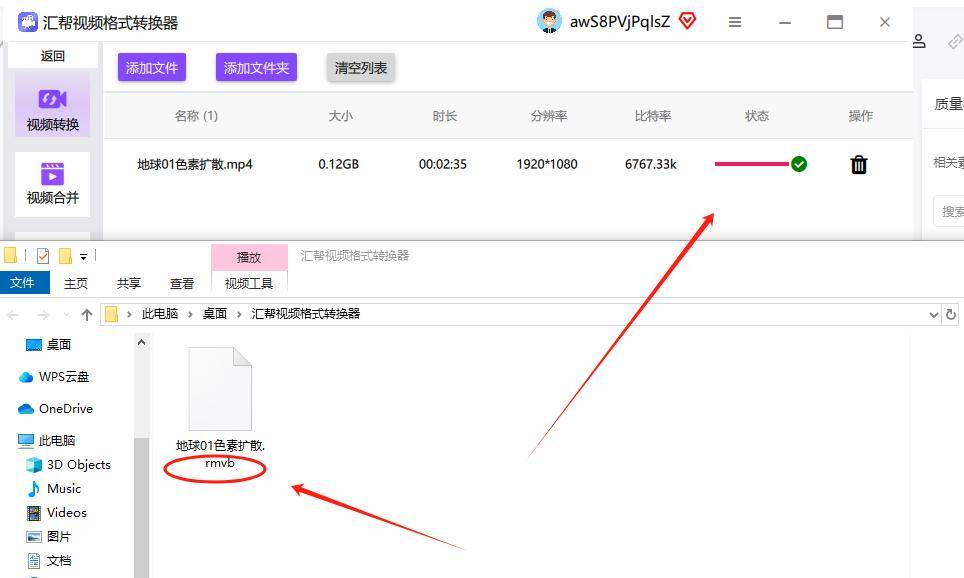Click the 播放 contextual tab
This screenshot has width=964, height=578.
click(x=249, y=257)
